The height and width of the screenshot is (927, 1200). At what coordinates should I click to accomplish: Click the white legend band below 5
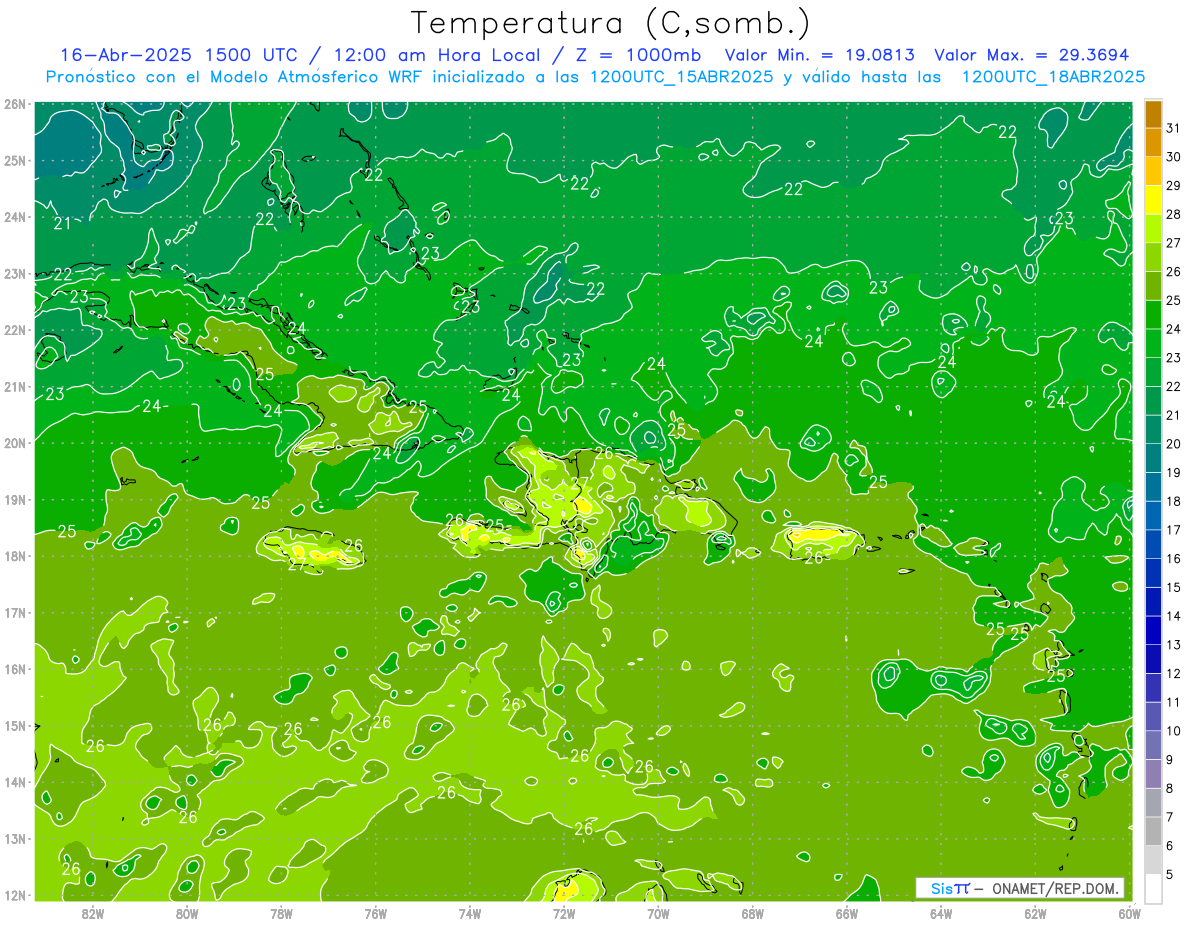click(x=1153, y=888)
